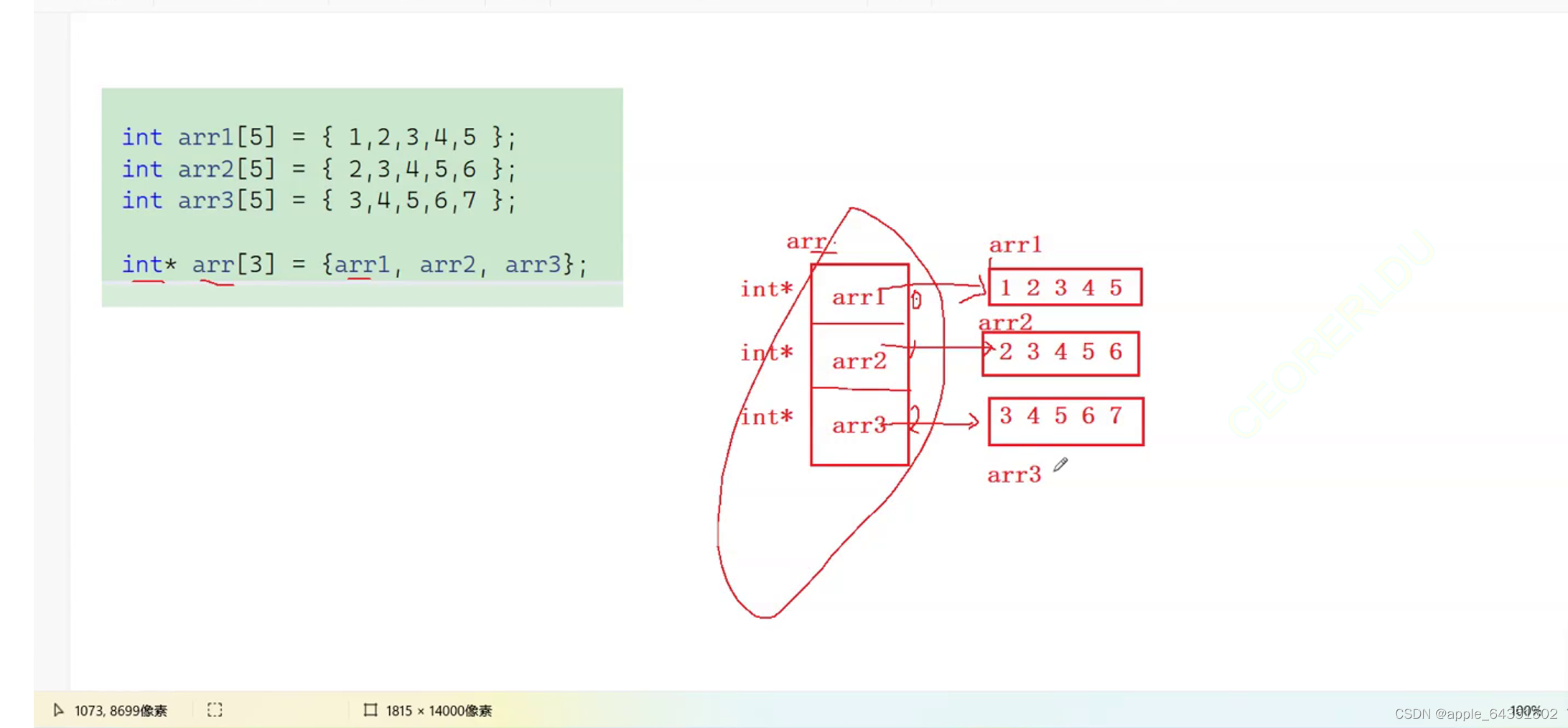Click the 'arr2' cell inside the pointer array
The image size is (1568, 728).
859,357
